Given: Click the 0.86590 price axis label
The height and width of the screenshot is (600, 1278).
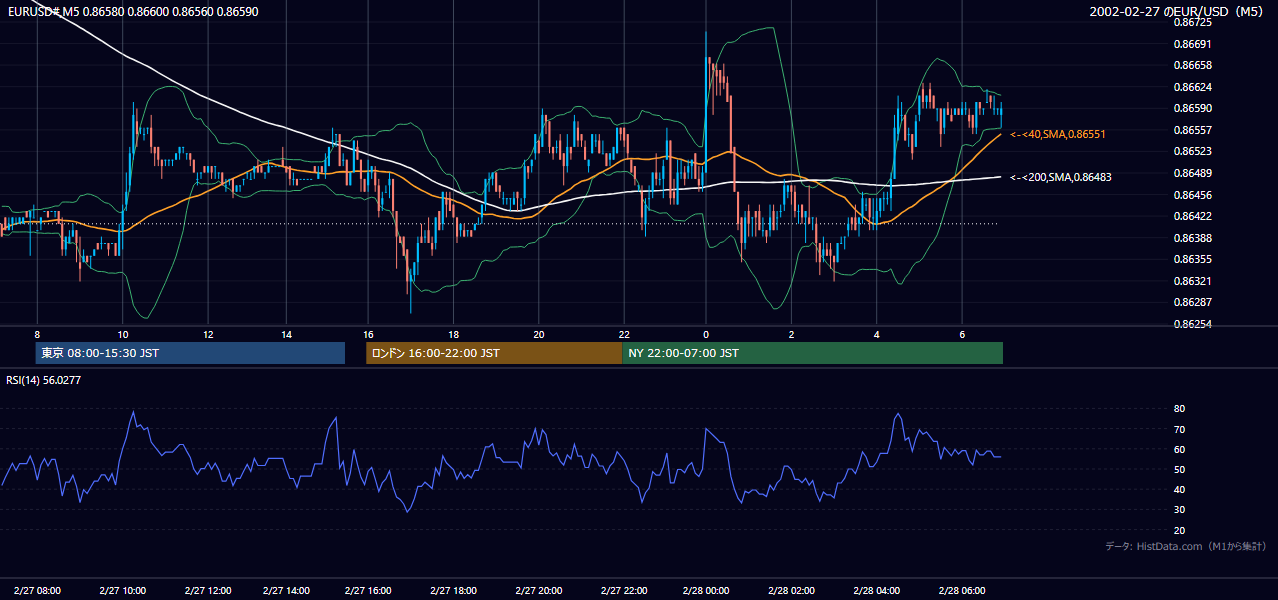Looking at the screenshot, I should (x=1194, y=108).
